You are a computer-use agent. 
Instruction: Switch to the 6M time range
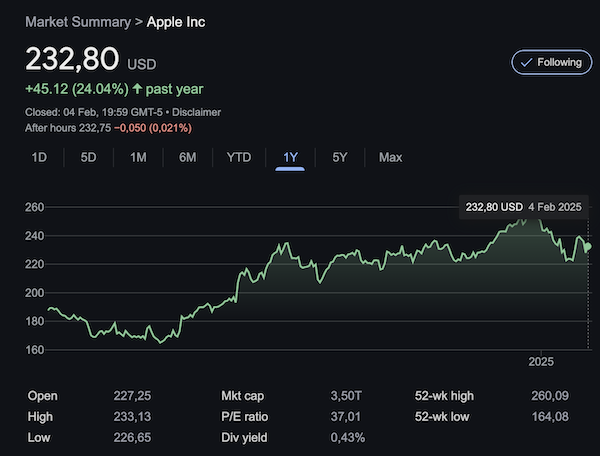click(x=188, y=157)
